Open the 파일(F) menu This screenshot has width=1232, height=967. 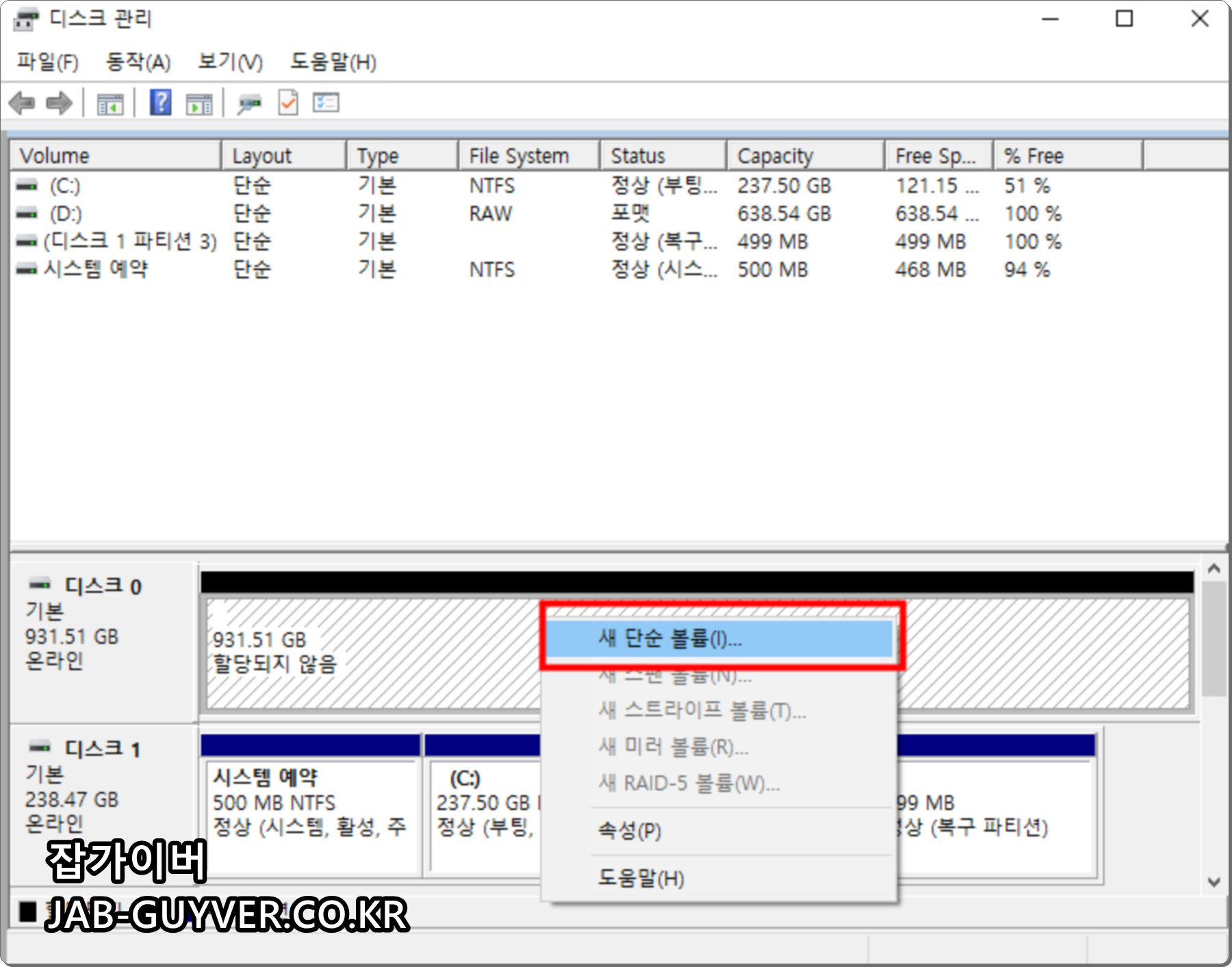pyautogui.click(x=47, y=62)
